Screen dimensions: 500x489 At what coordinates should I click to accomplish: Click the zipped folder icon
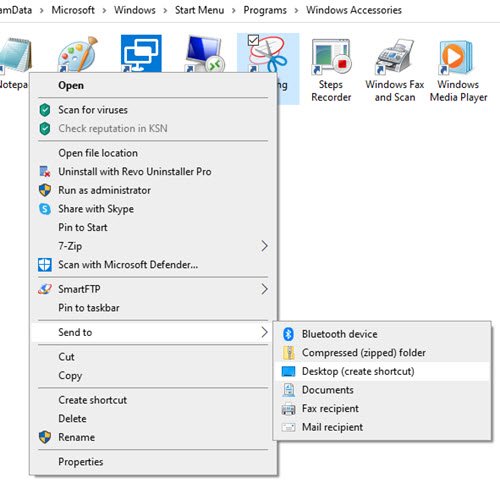[288, 353]
